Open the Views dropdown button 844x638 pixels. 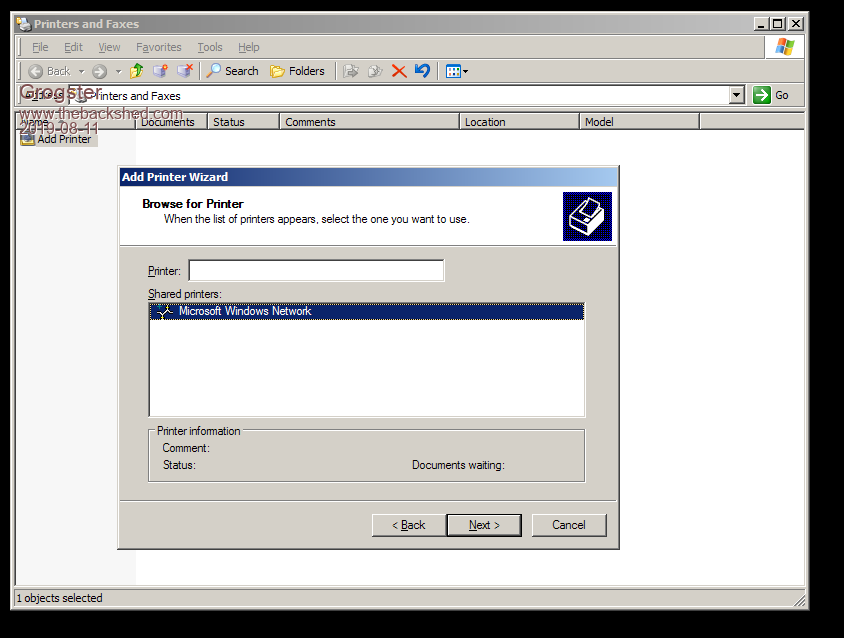[457, 71]
